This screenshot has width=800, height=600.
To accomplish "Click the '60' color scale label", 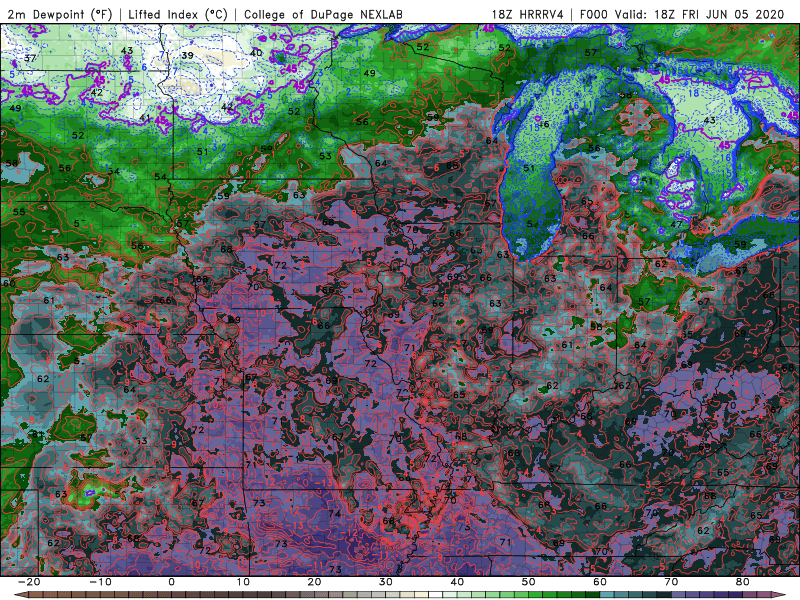I will 600,582.
